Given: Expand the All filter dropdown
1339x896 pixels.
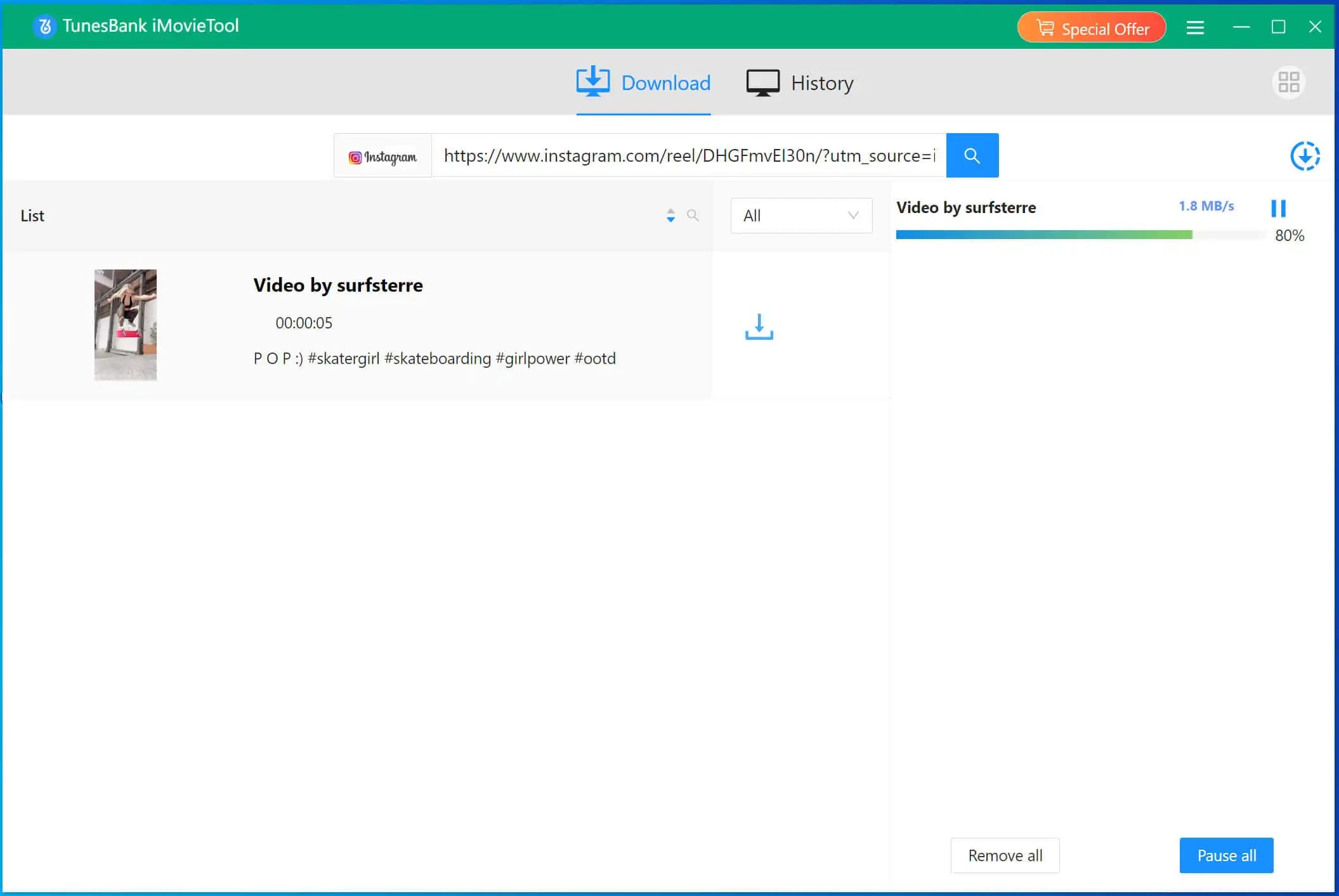Looking at the screenshot, I should (x=801, y=216).
